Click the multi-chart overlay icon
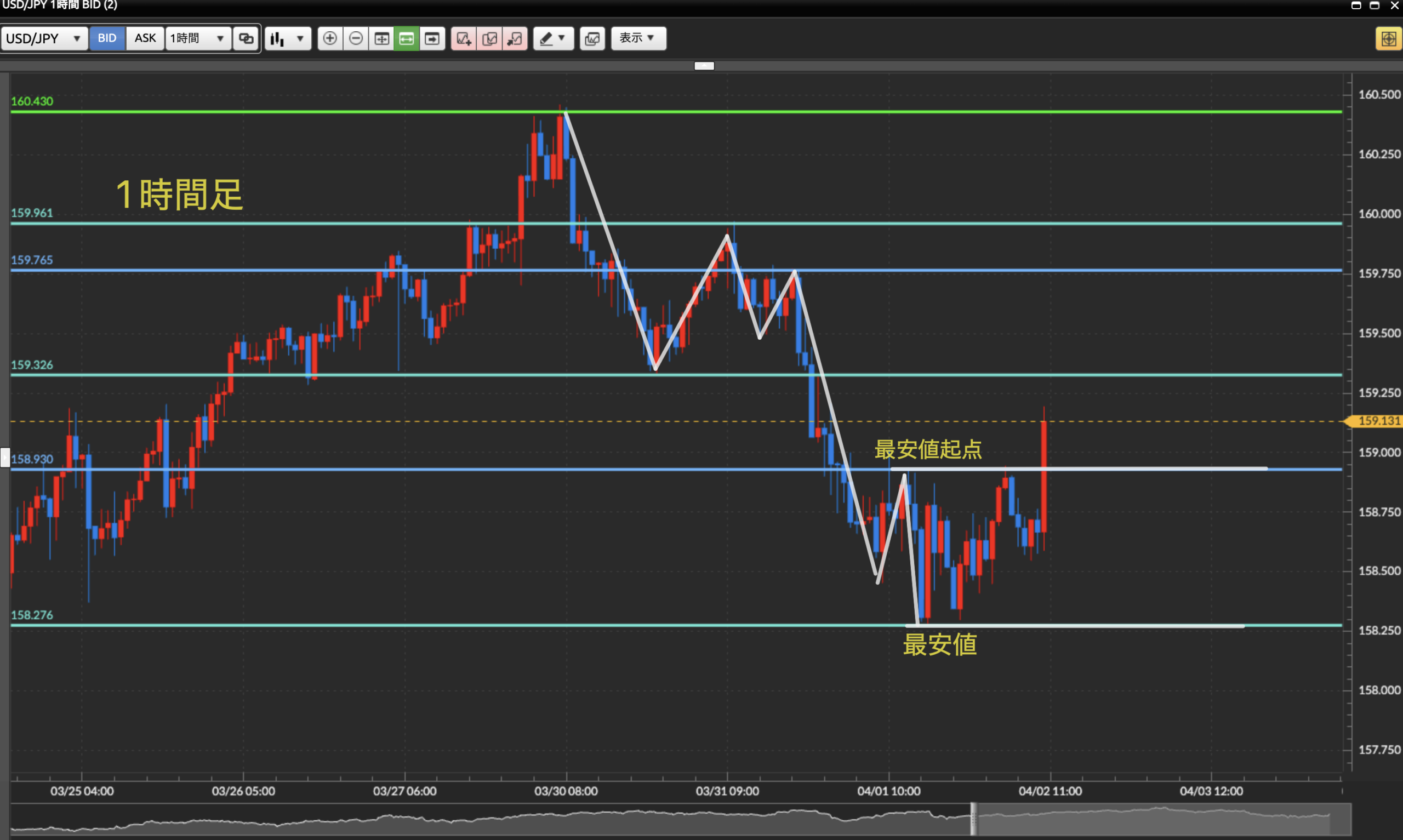 click(592, 38)
